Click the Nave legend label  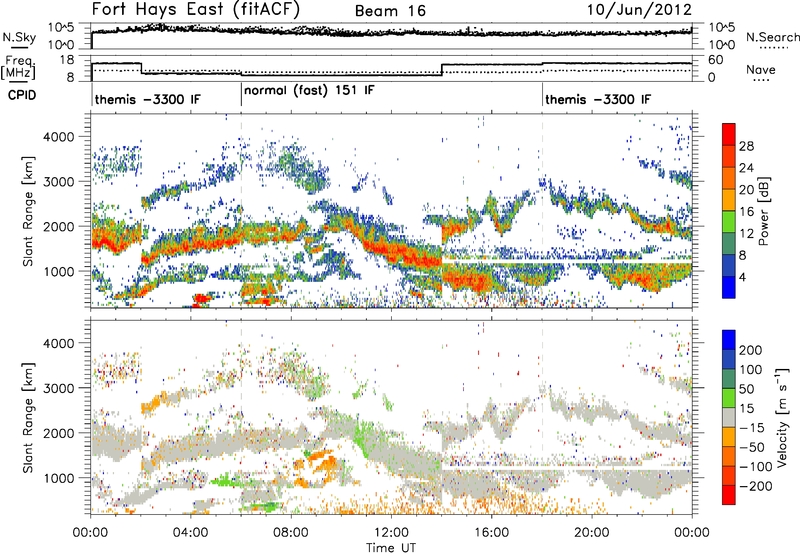(x=760, y=70)
